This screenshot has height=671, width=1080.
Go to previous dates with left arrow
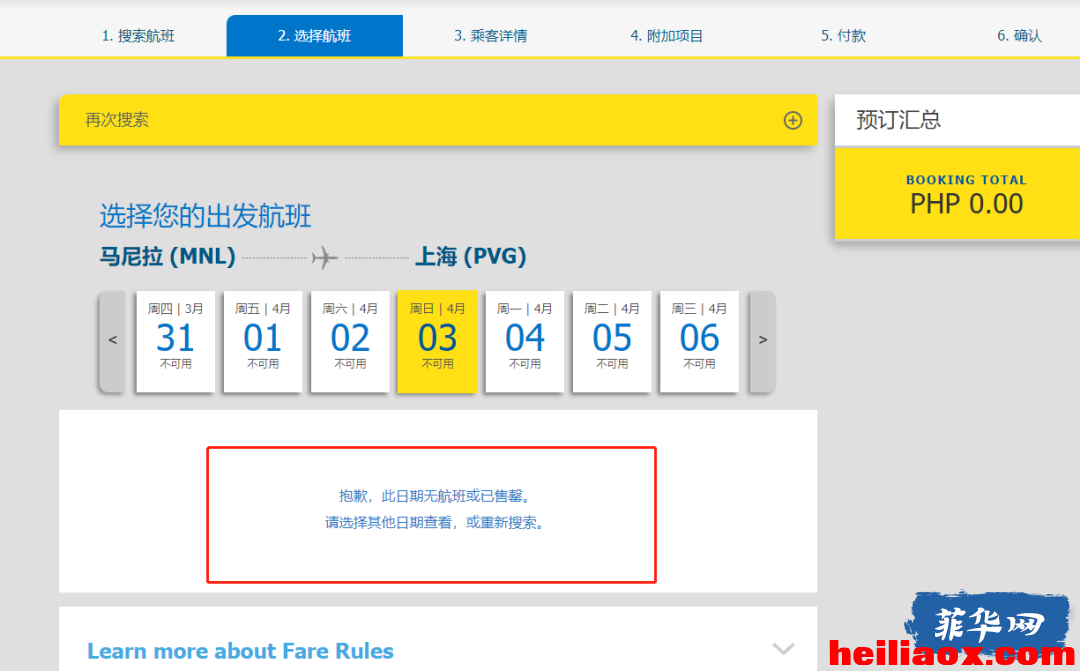[113, 340]
